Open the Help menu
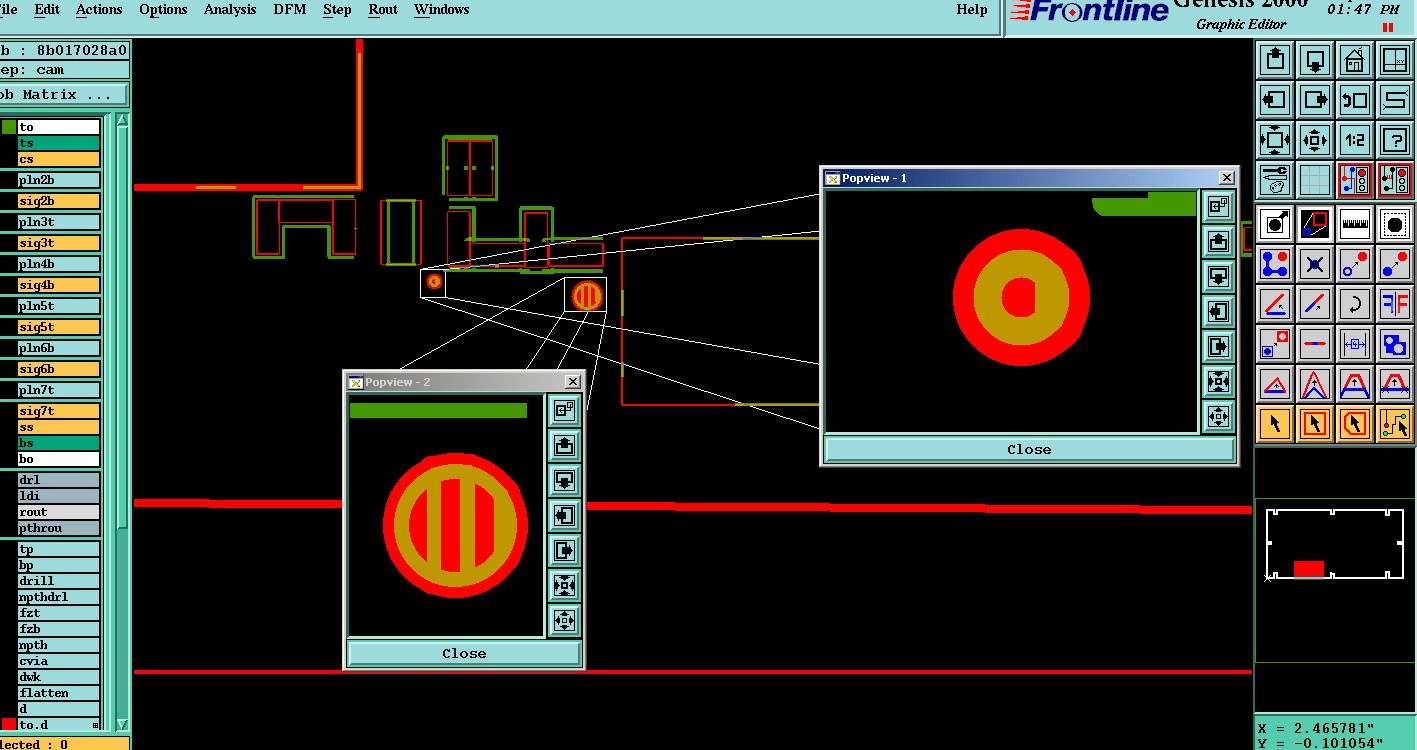 (971, 9)
